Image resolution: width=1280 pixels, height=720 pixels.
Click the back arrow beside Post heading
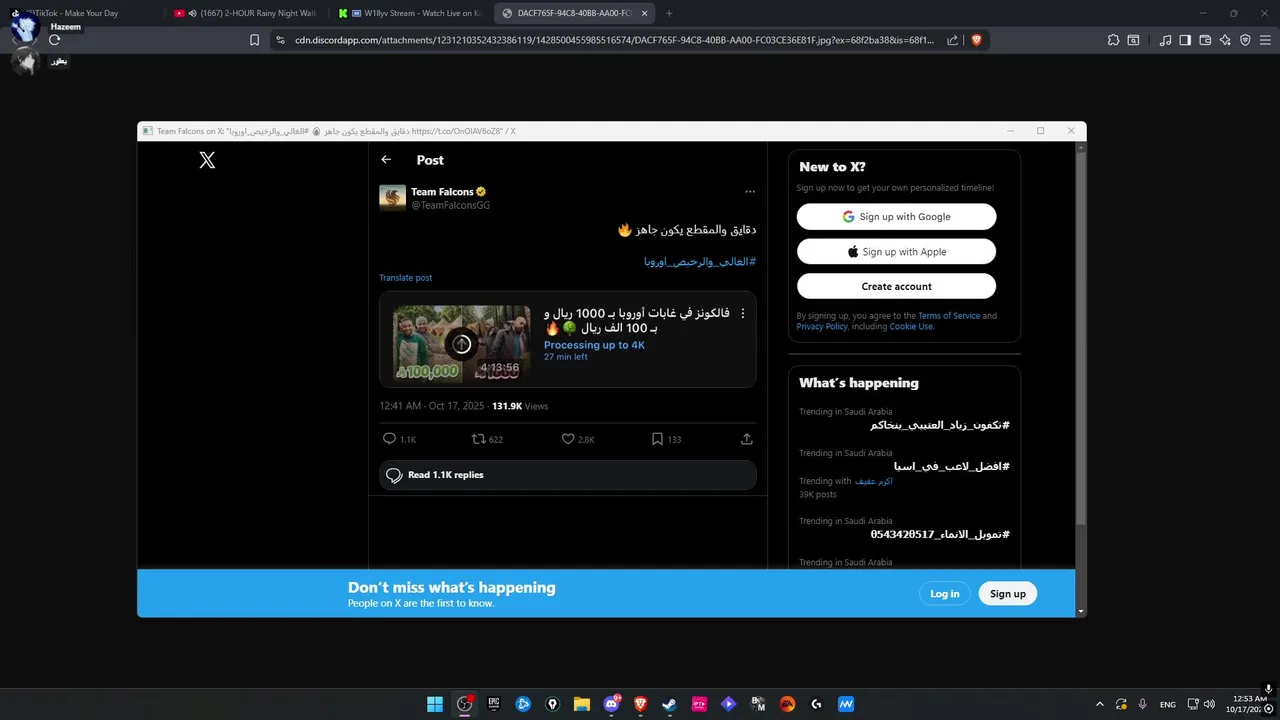386,160
